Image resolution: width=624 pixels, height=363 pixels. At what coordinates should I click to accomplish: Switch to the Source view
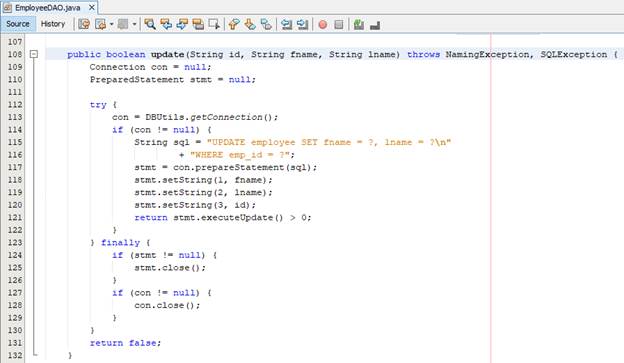point(18,24)
